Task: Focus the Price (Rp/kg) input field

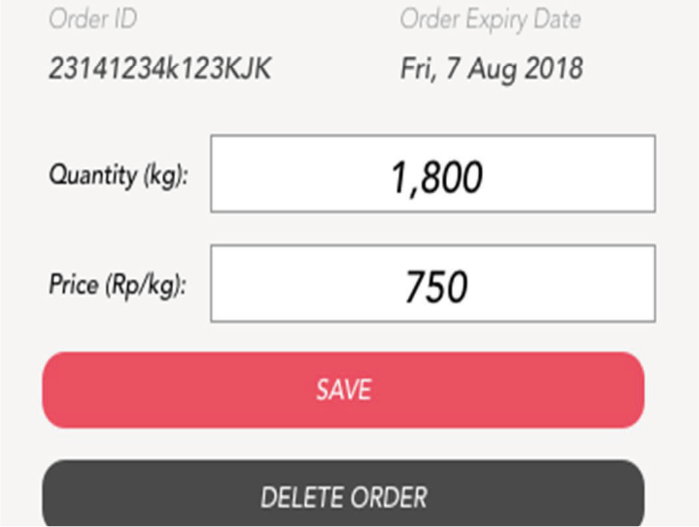Action: tap(432, 284)
